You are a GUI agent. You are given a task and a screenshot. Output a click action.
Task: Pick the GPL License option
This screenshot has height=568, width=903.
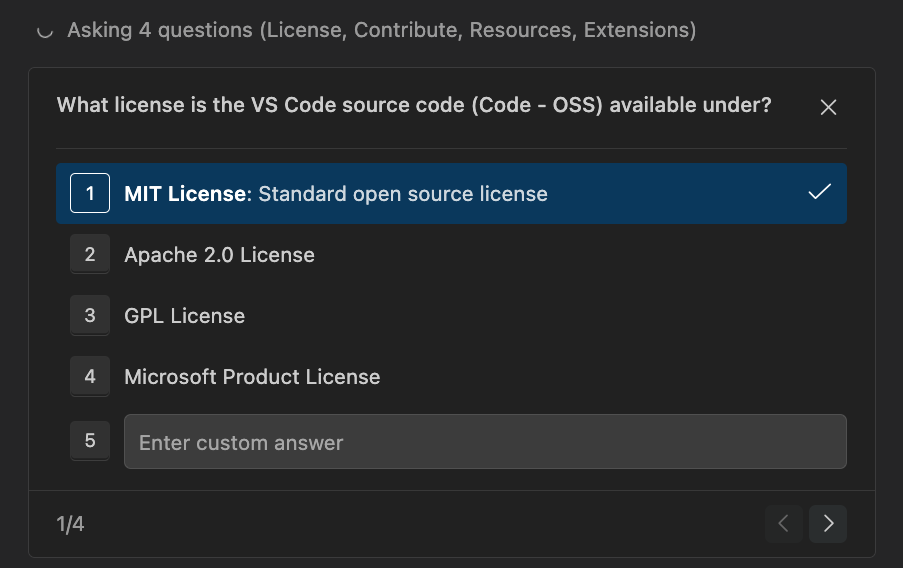tap(184, 316)
